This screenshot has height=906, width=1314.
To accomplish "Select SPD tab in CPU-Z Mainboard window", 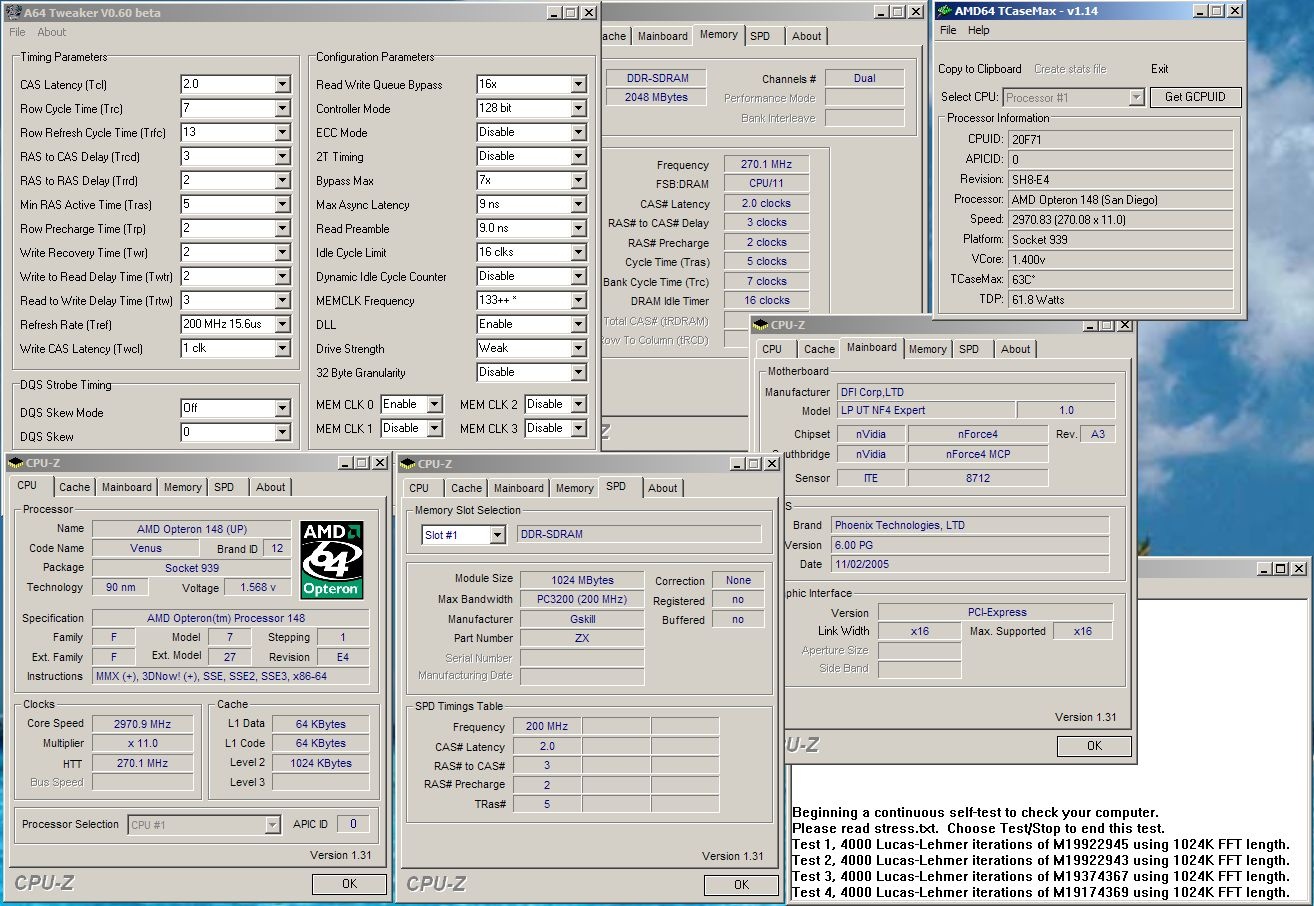I will click(x=969, y=349).
